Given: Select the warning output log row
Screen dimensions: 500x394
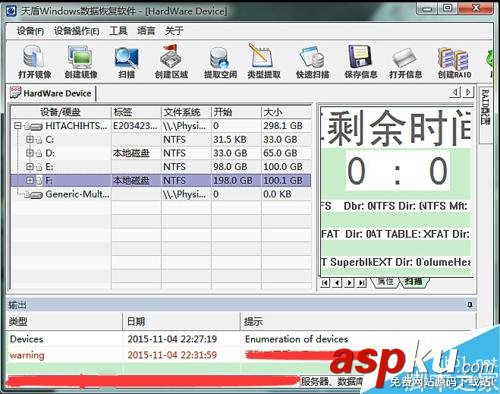Looking at the screenshot, I should 241,355.
